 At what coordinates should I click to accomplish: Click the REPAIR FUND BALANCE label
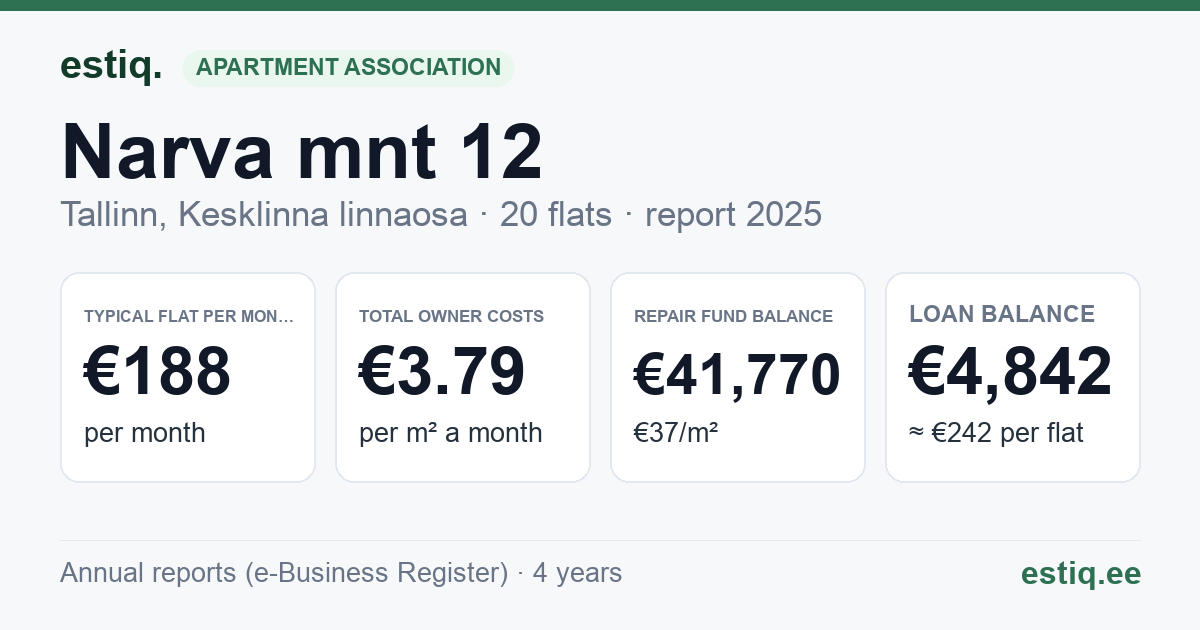(x=733, y=316)
